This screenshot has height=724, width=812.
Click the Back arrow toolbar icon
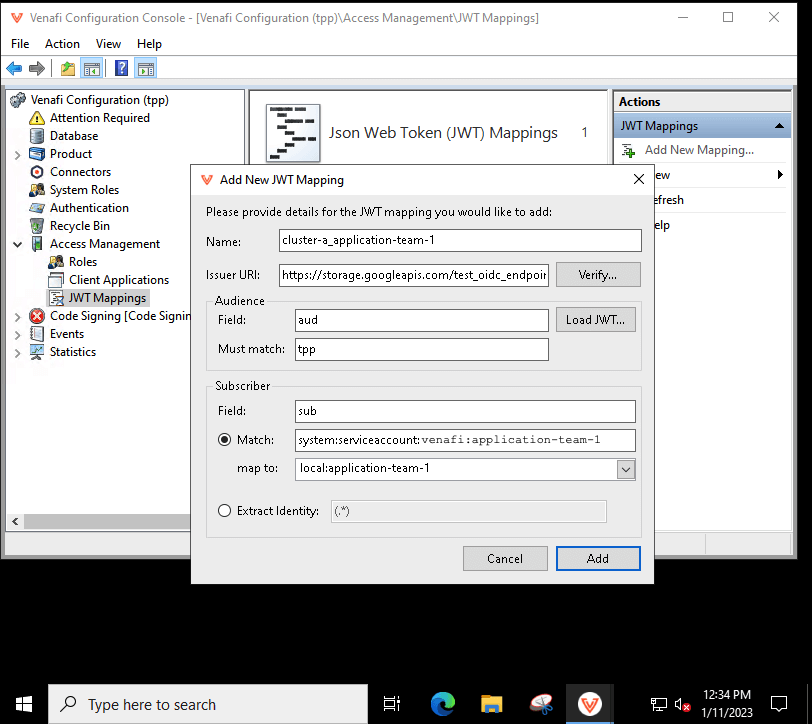(x=14, y=68)
